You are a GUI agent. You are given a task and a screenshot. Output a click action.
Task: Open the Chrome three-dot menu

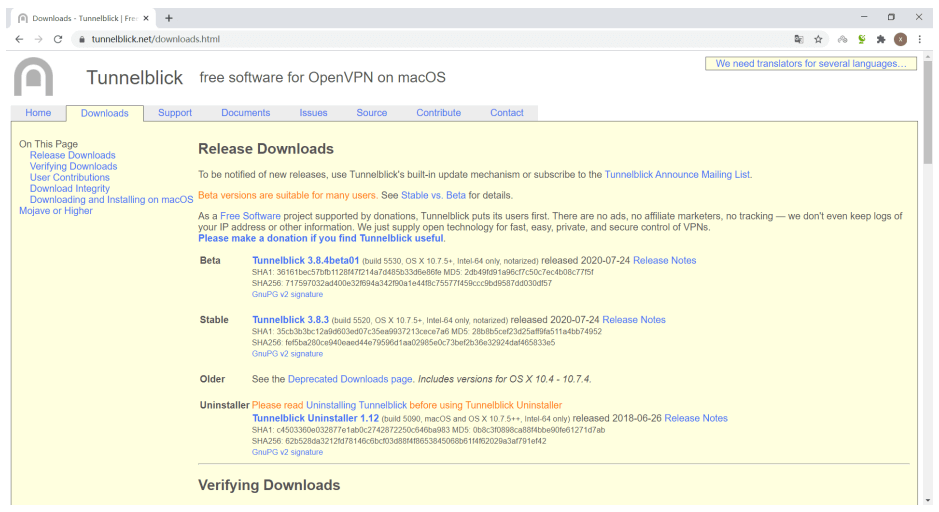click(920, 39)
